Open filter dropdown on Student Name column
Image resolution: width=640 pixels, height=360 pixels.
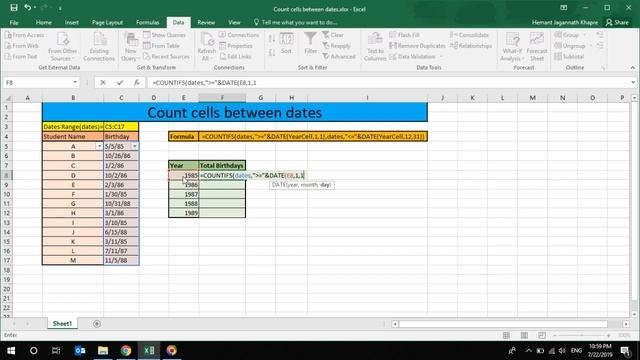(x=99, y=146)
